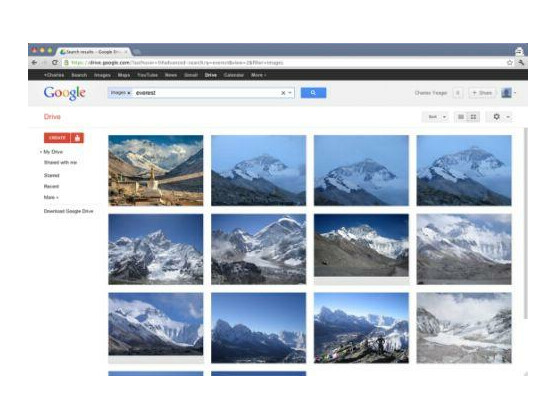Open second thumbnail in the second row
557x418 pixels.
259,249
